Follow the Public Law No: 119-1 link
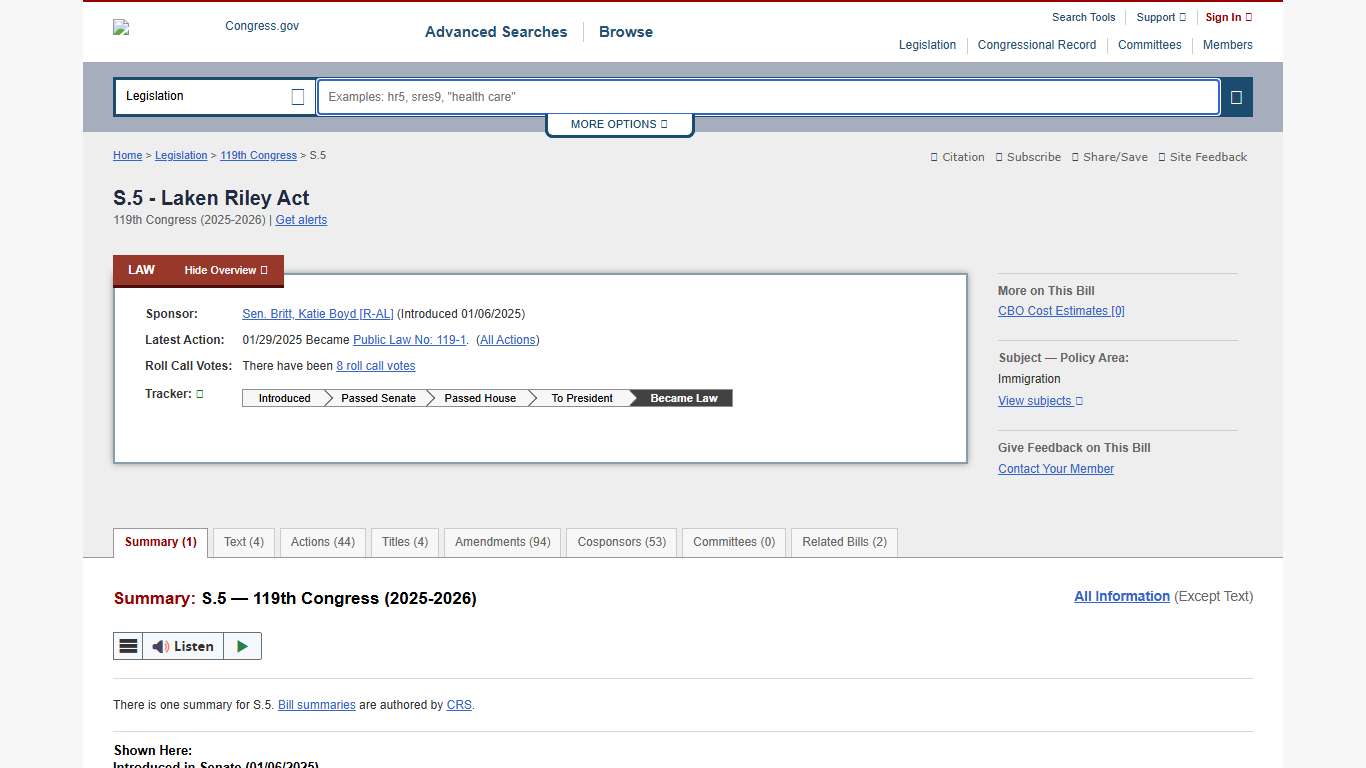Screen dimensions: 1366x768 [x=409, y=340]
